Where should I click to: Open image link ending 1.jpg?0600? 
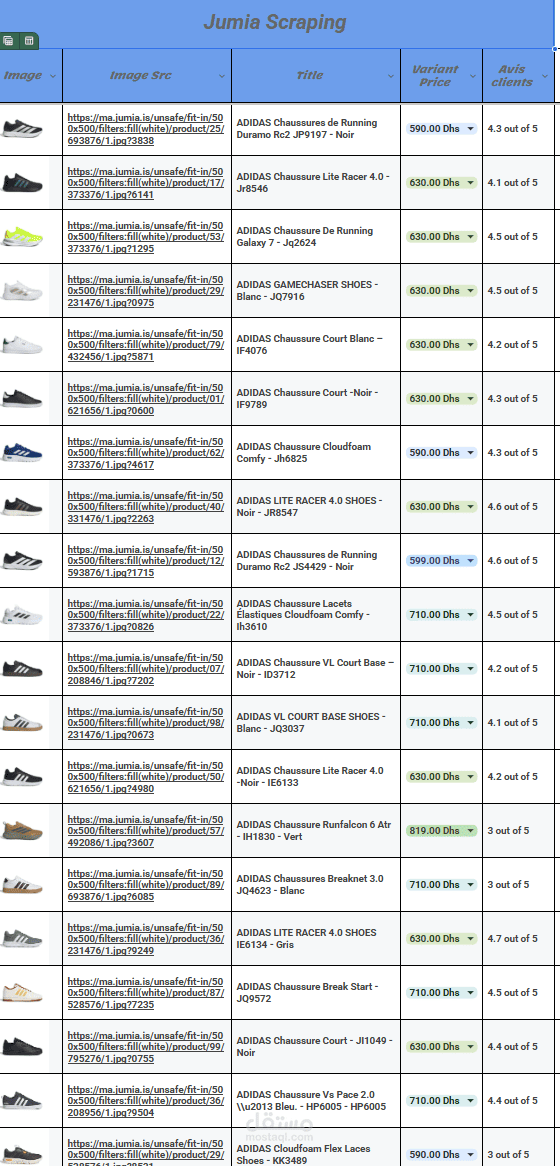click(146, 399)
